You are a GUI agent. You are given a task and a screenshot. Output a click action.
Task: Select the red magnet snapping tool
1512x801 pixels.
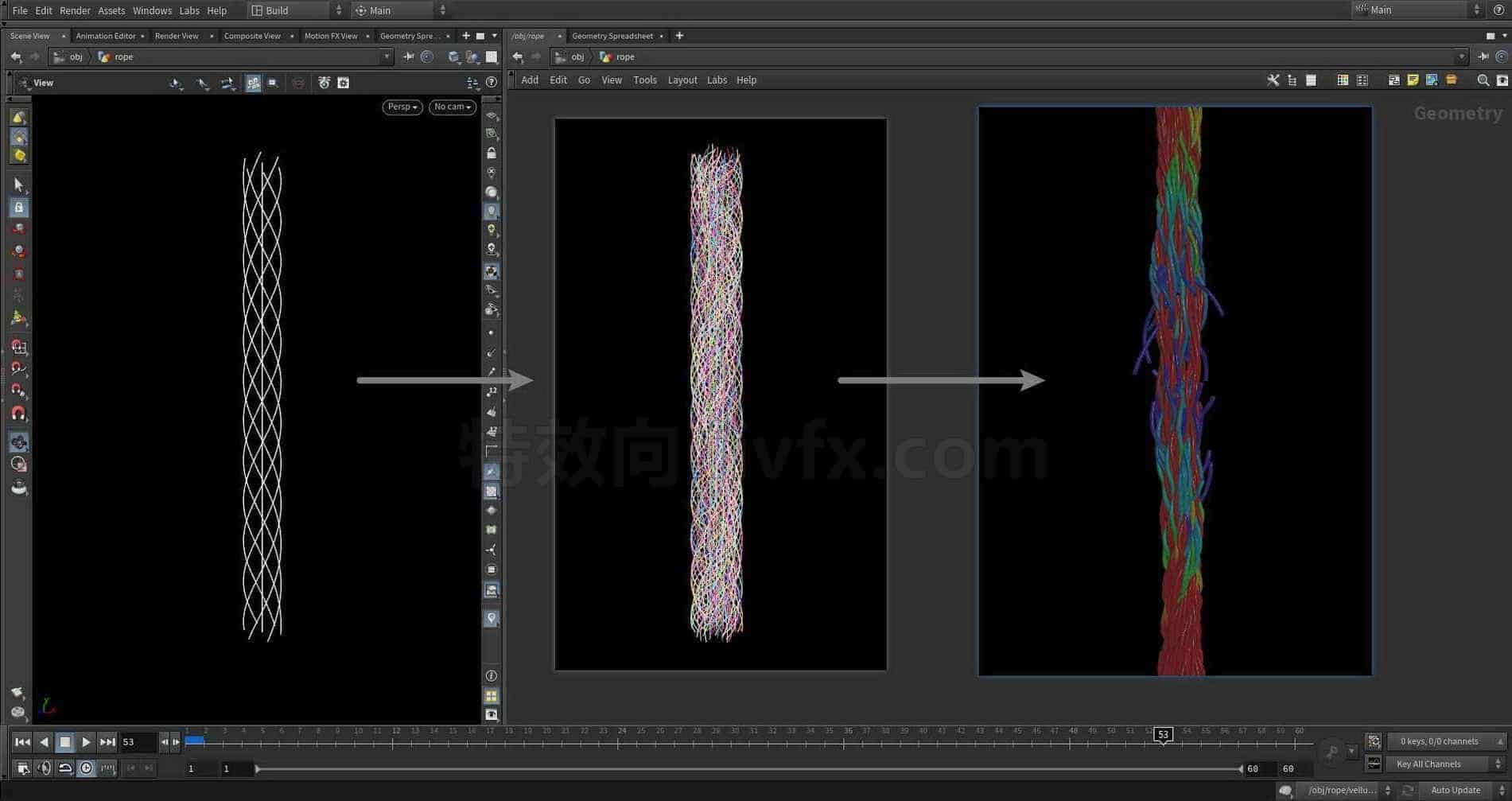click(19, 414)
